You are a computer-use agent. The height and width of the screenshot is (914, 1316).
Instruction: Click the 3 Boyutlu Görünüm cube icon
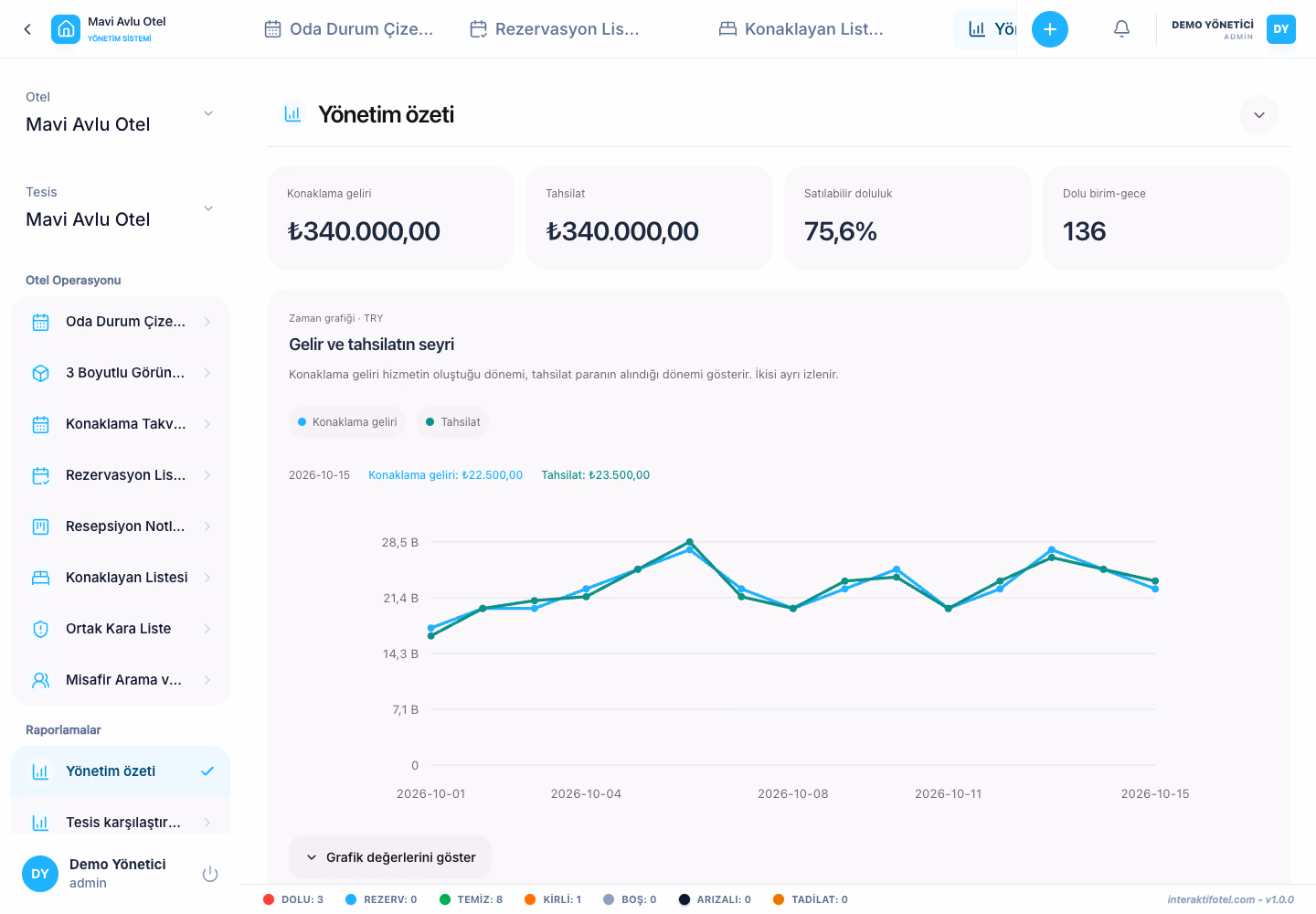click(41, 373)
